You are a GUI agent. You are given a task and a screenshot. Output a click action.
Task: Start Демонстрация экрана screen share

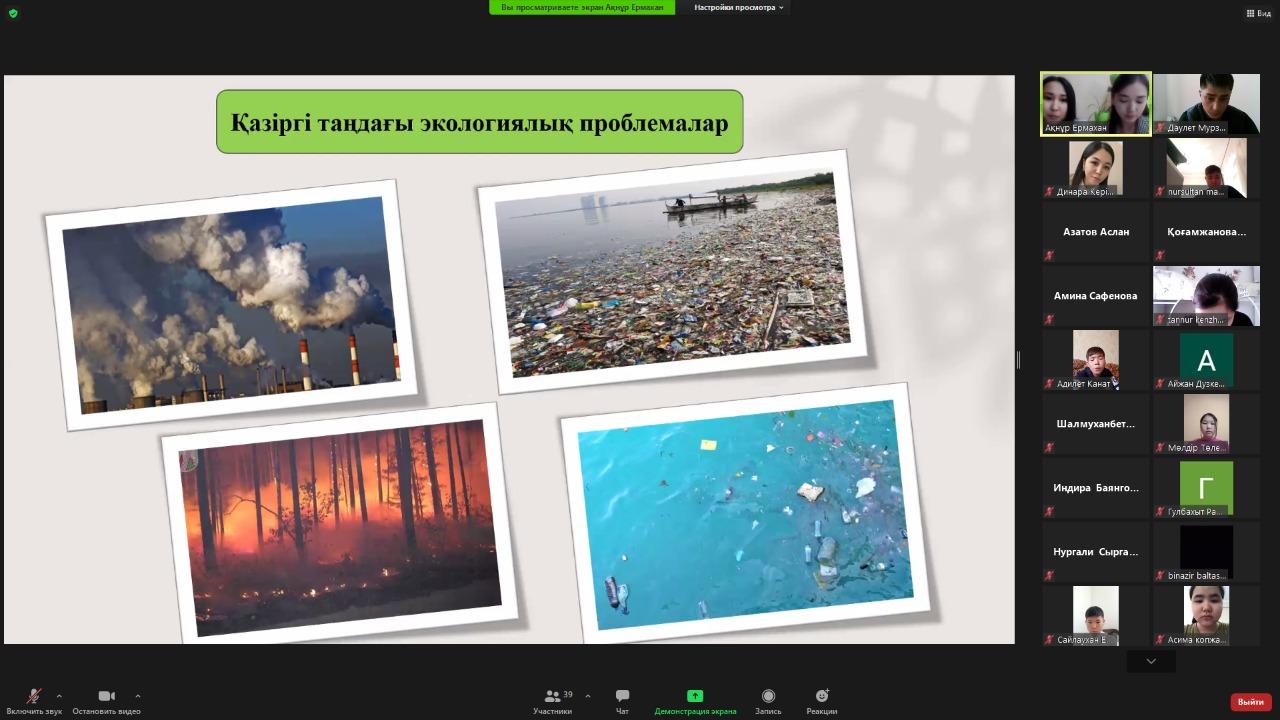click(x=695, y=700)
